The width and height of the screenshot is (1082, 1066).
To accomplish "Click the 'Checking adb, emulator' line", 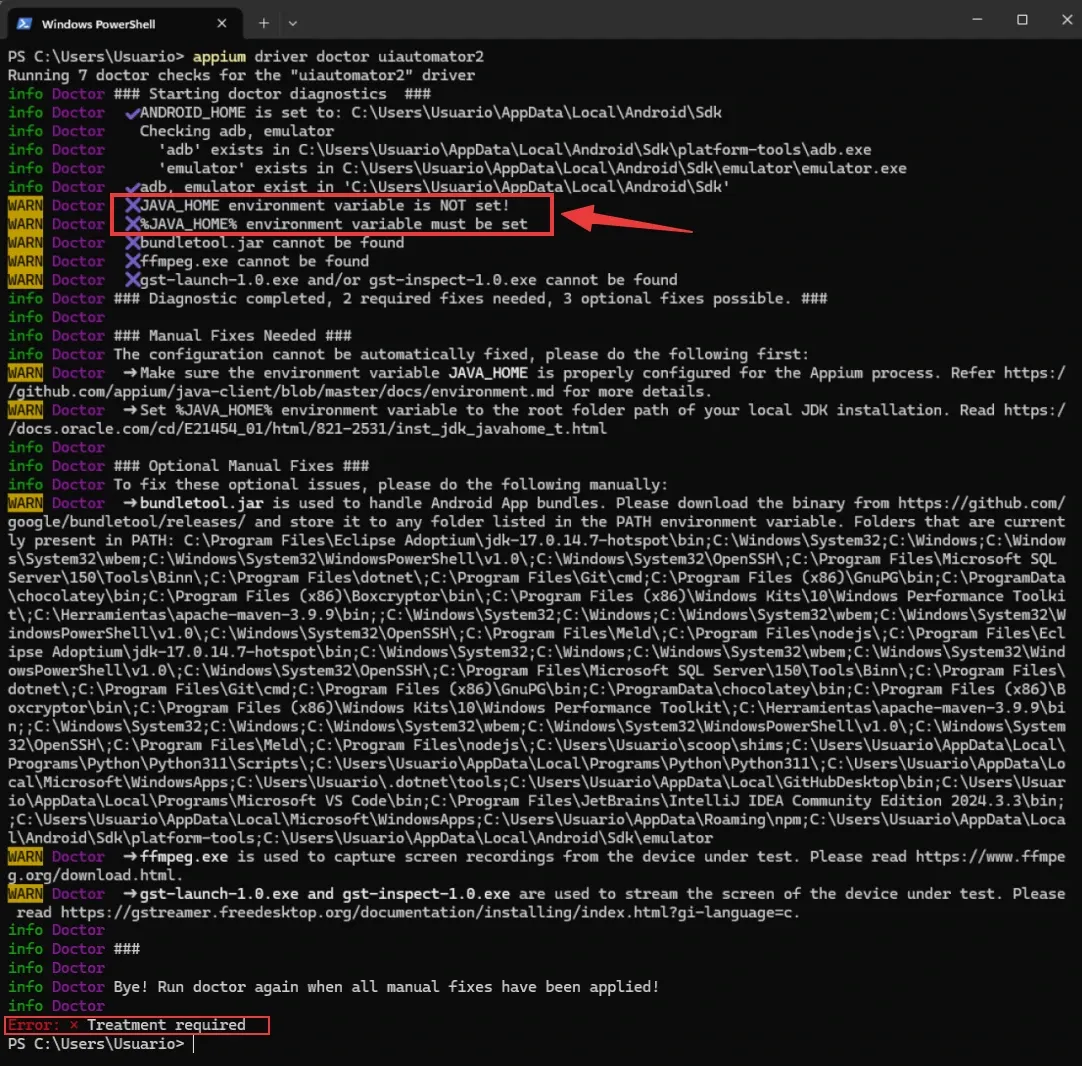I will tap(237, 131).
